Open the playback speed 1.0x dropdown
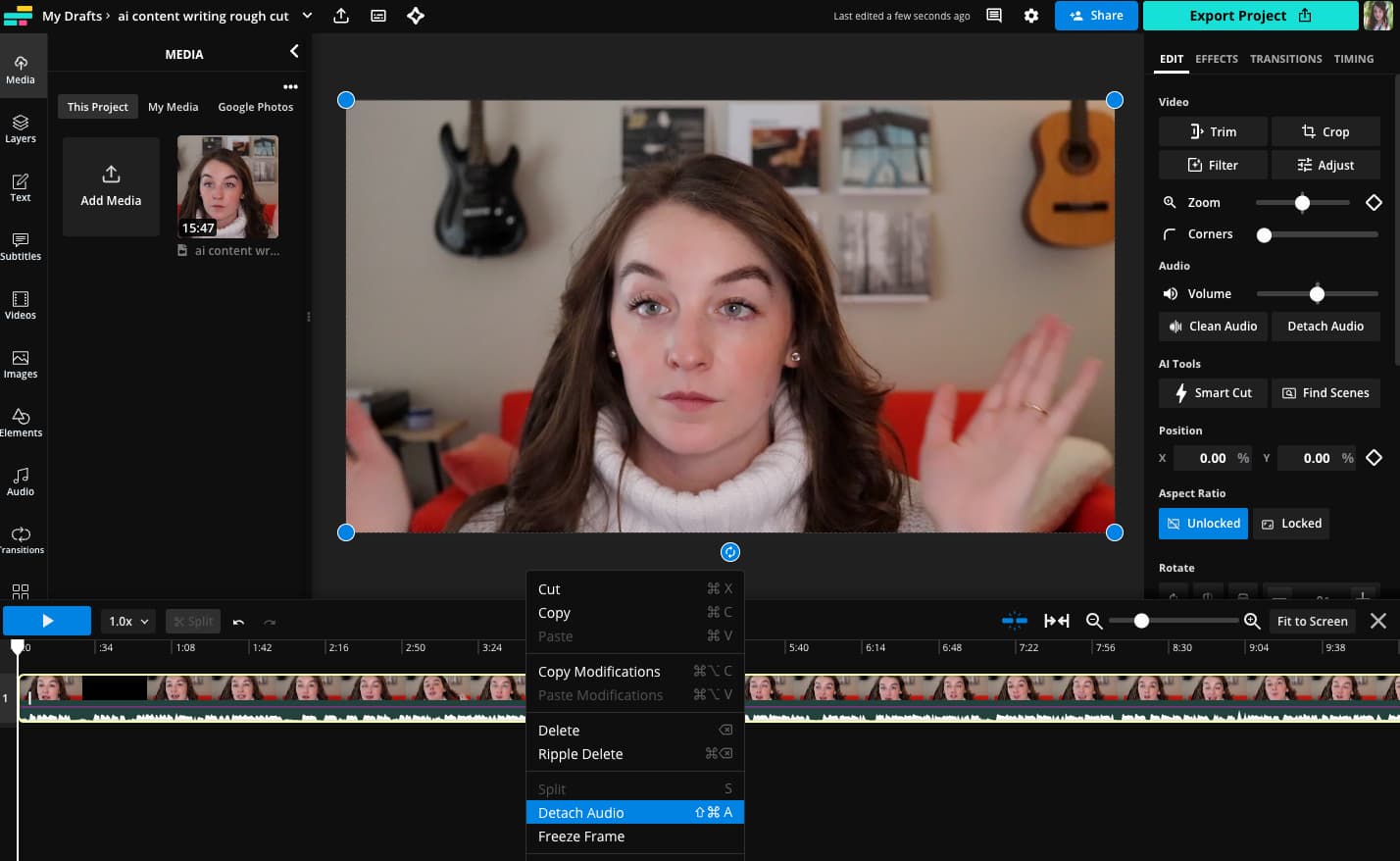 (x=126, y=621)
